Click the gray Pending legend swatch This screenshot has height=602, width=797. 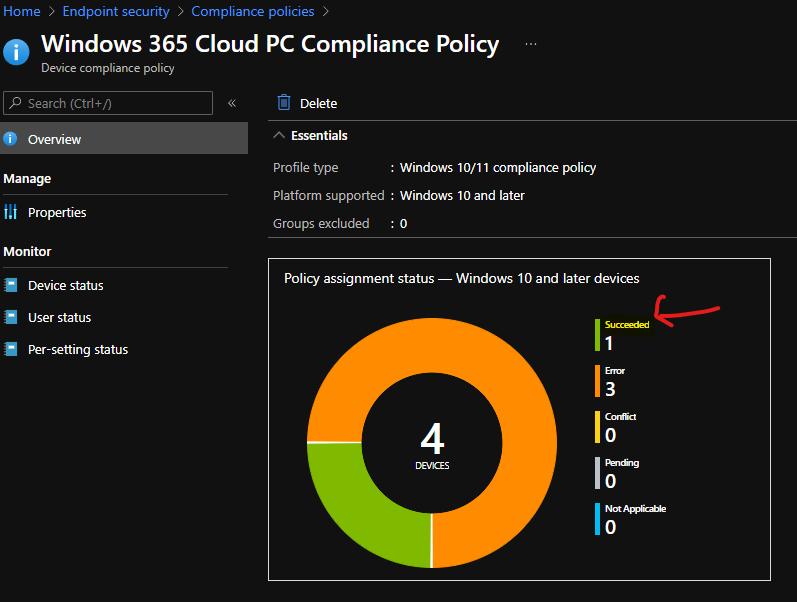(597, 473)
